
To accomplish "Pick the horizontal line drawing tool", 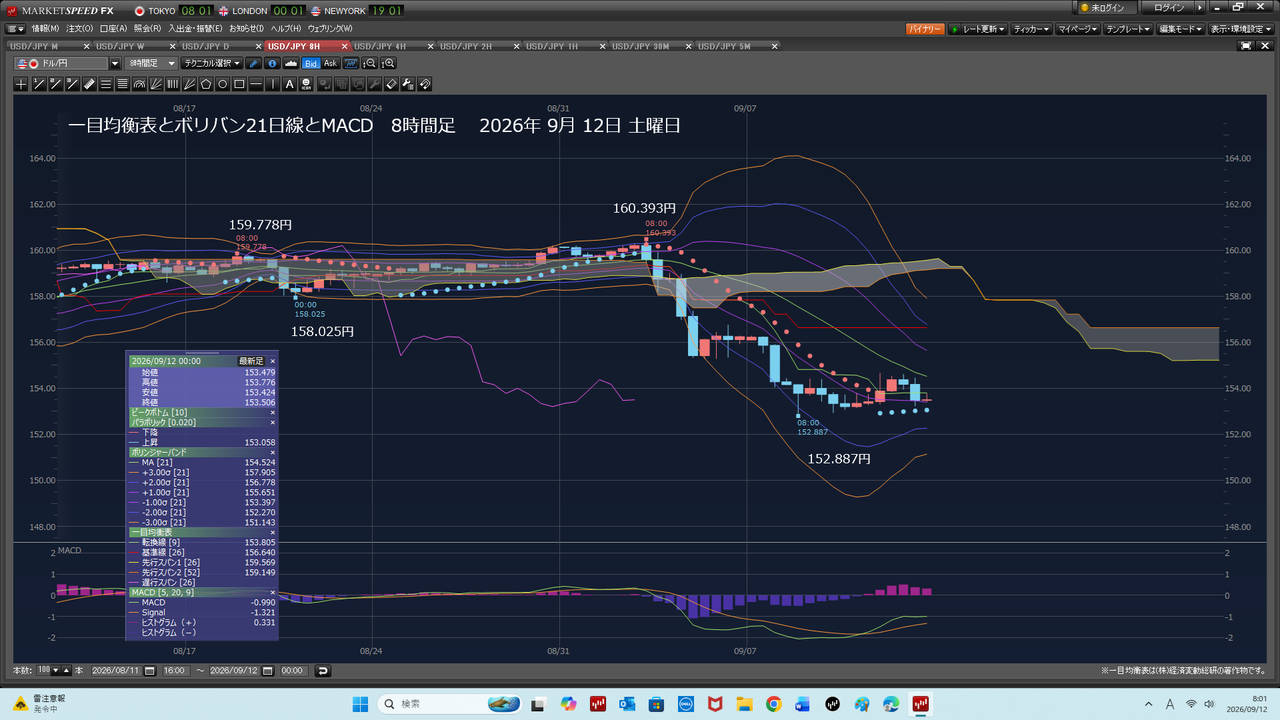I will tap(256, 84).
